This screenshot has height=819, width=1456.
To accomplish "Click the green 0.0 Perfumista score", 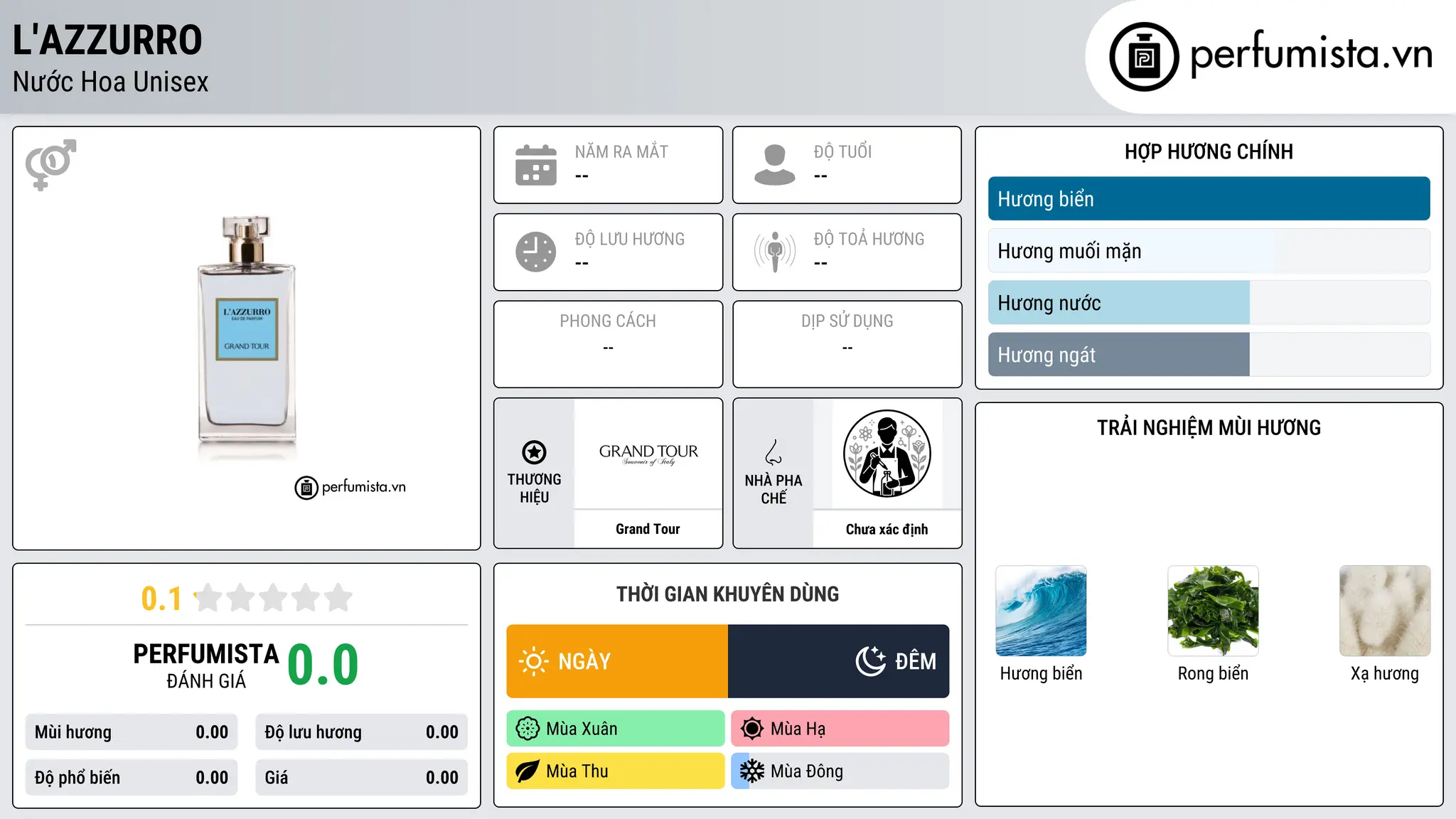I will [x=323, y=665].
